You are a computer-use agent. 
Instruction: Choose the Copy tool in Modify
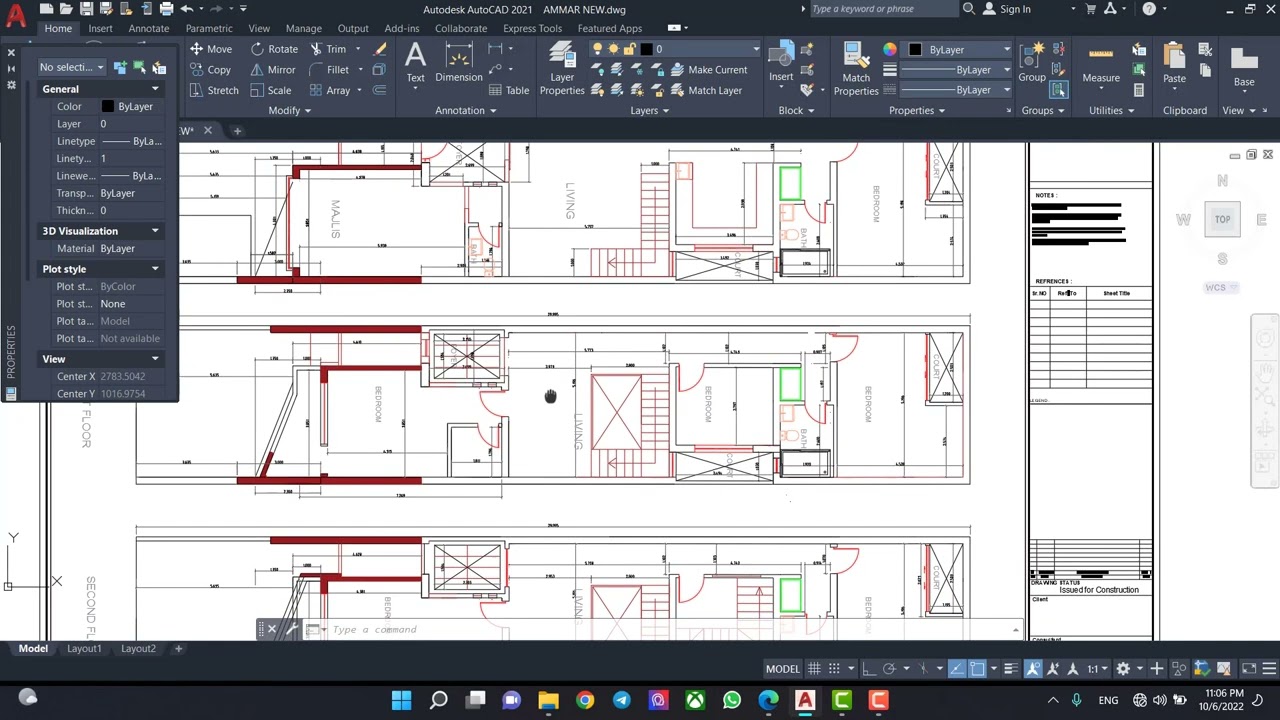[211, 70]
